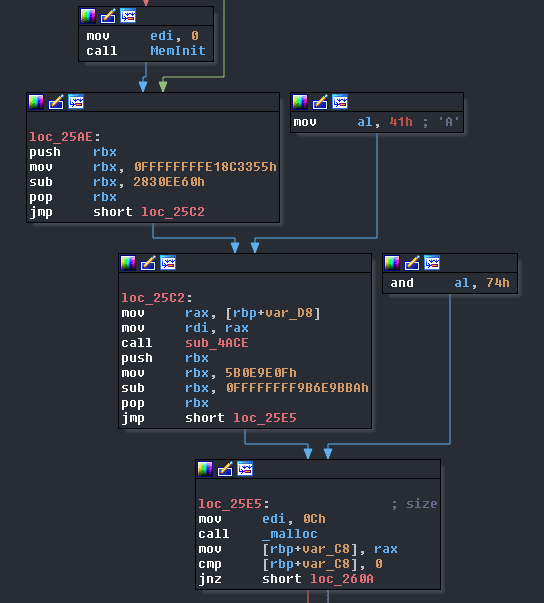
Task: Click 'pop rbx' in loc_25C2 block
Action: (165, 403)
